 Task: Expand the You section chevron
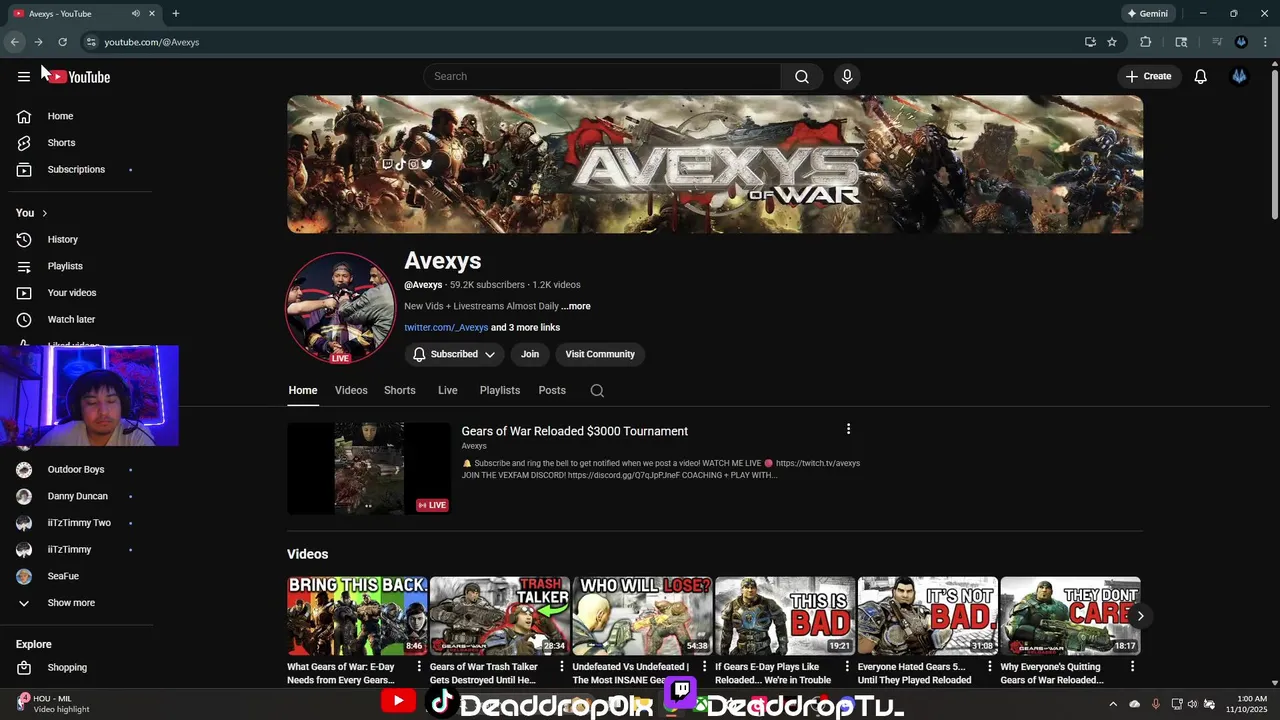(x=44, y=213)
